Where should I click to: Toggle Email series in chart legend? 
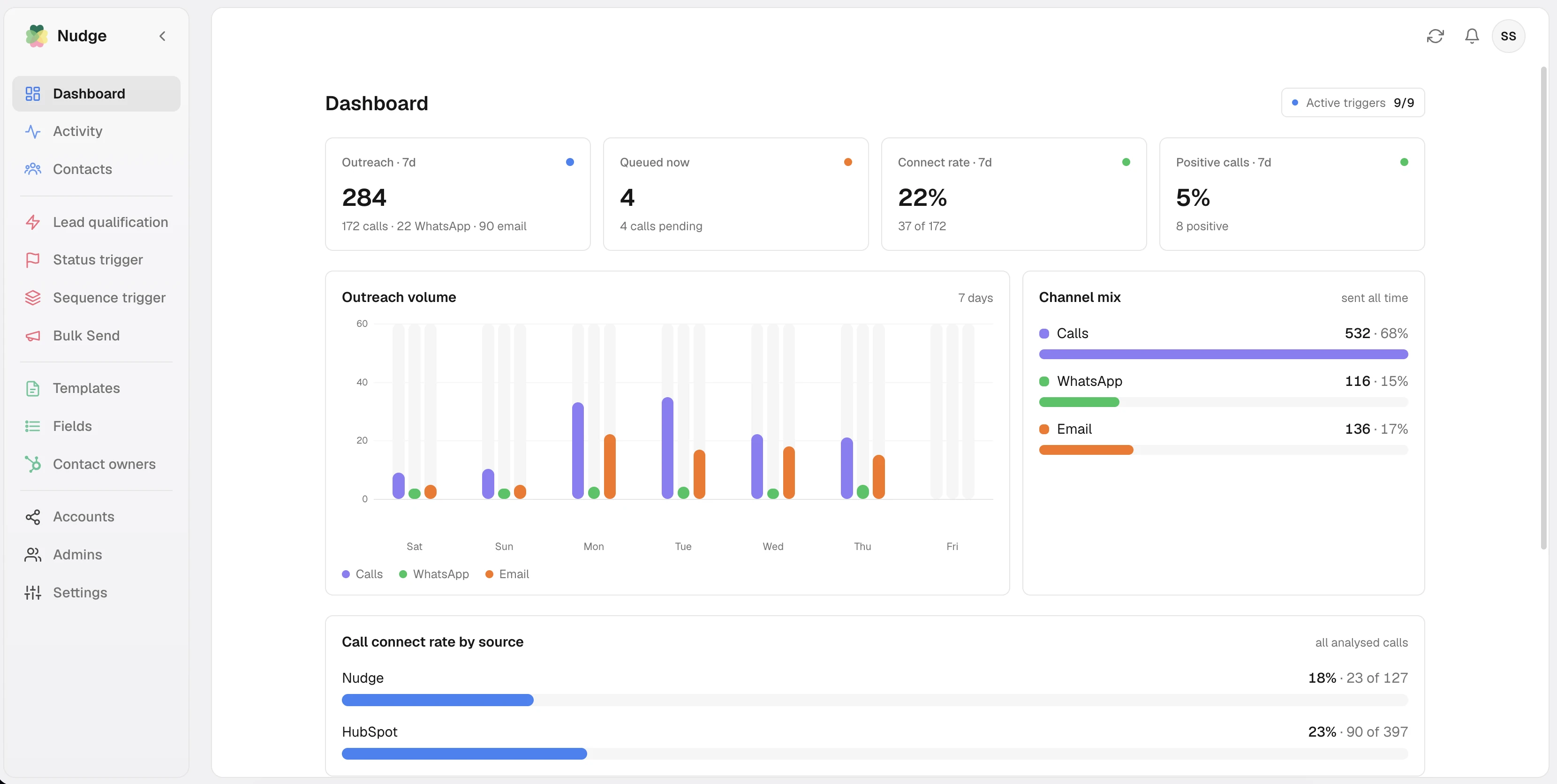click(x=507, y=574)
